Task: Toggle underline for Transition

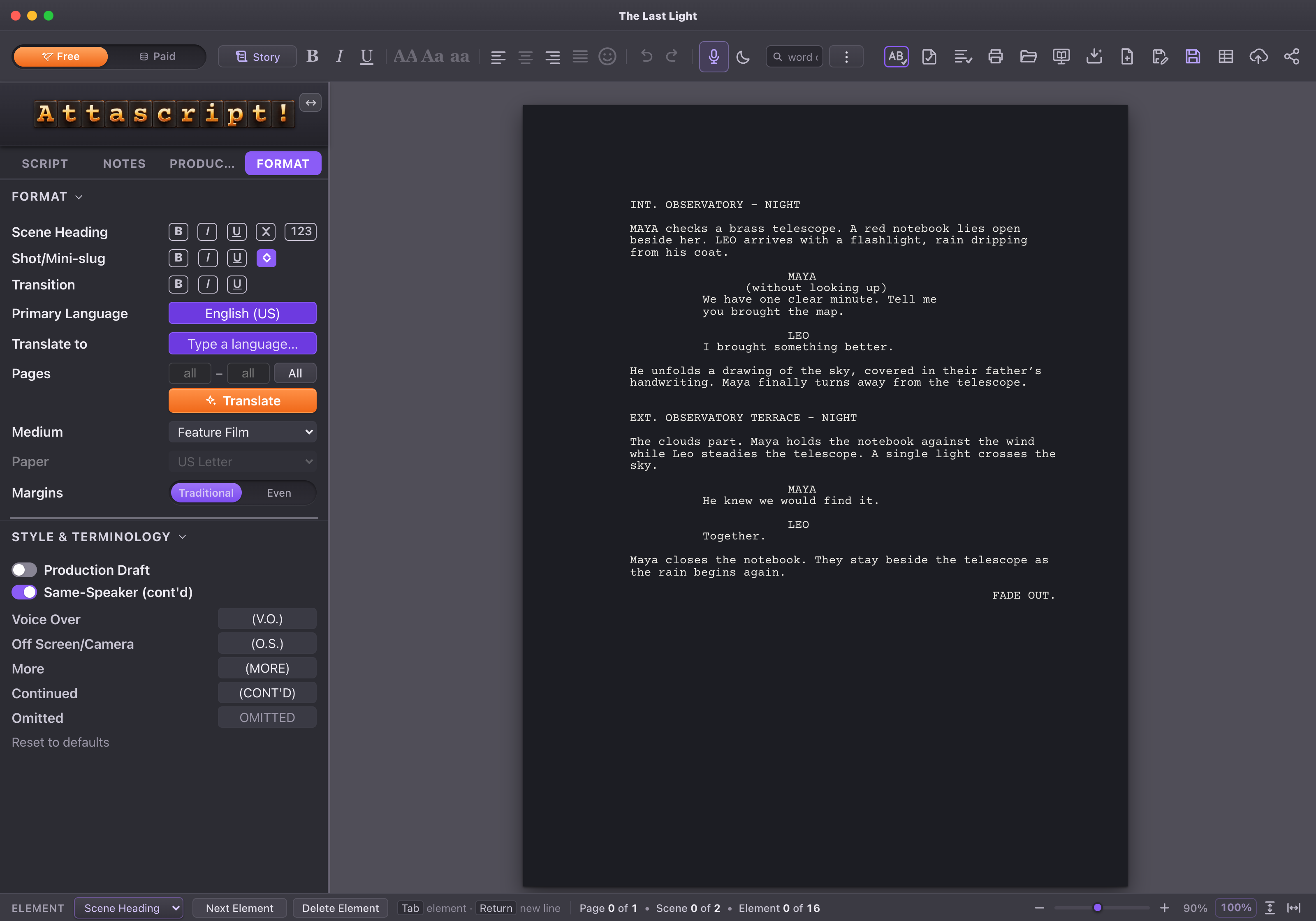Action: 237,284
